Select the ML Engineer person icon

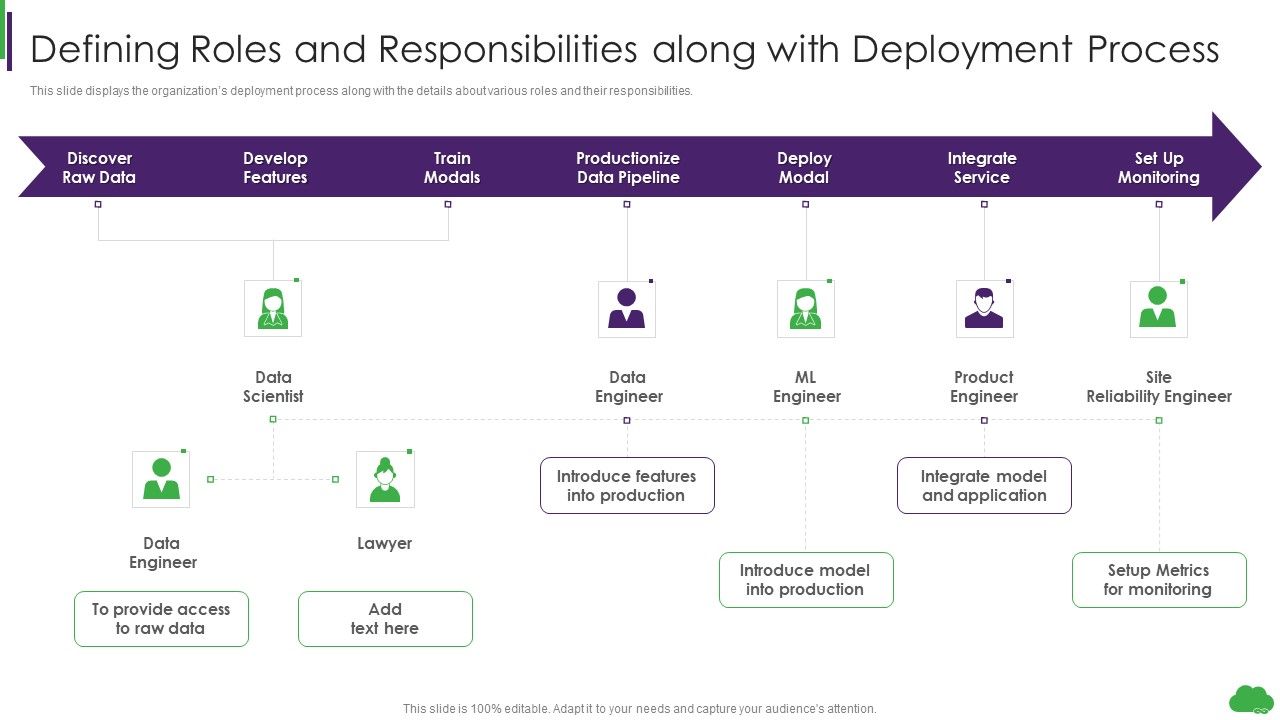click(x=806, y=308)
